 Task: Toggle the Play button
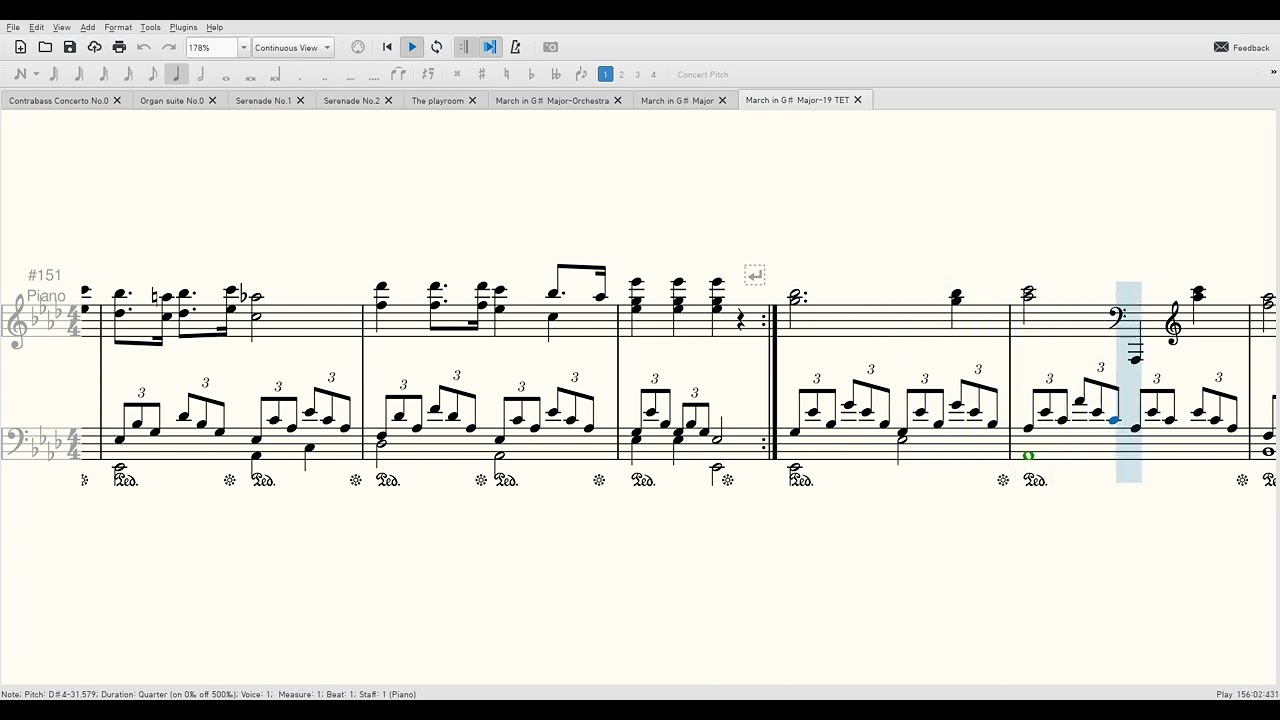click(x=412, y=47)
